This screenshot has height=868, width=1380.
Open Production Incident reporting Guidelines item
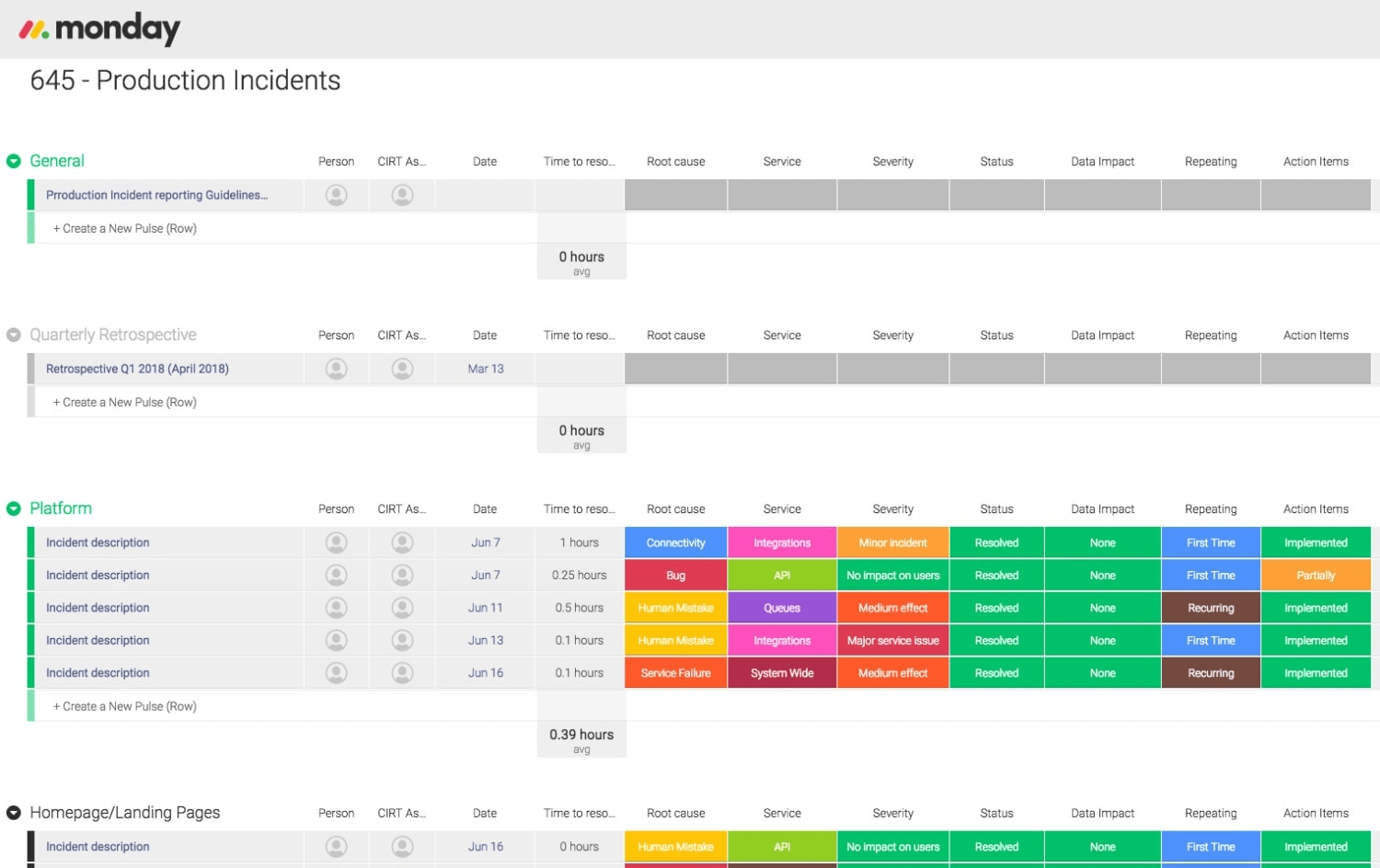tap(157, 195)
